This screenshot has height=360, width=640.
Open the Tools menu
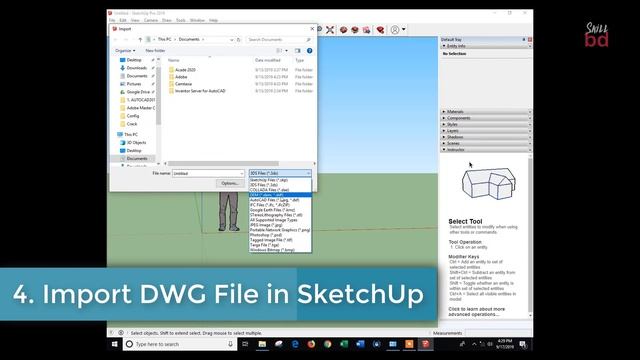coord(180,20)
